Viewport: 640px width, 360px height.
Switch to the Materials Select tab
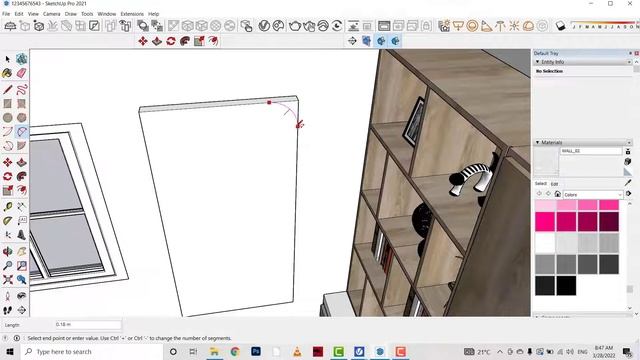540,184
